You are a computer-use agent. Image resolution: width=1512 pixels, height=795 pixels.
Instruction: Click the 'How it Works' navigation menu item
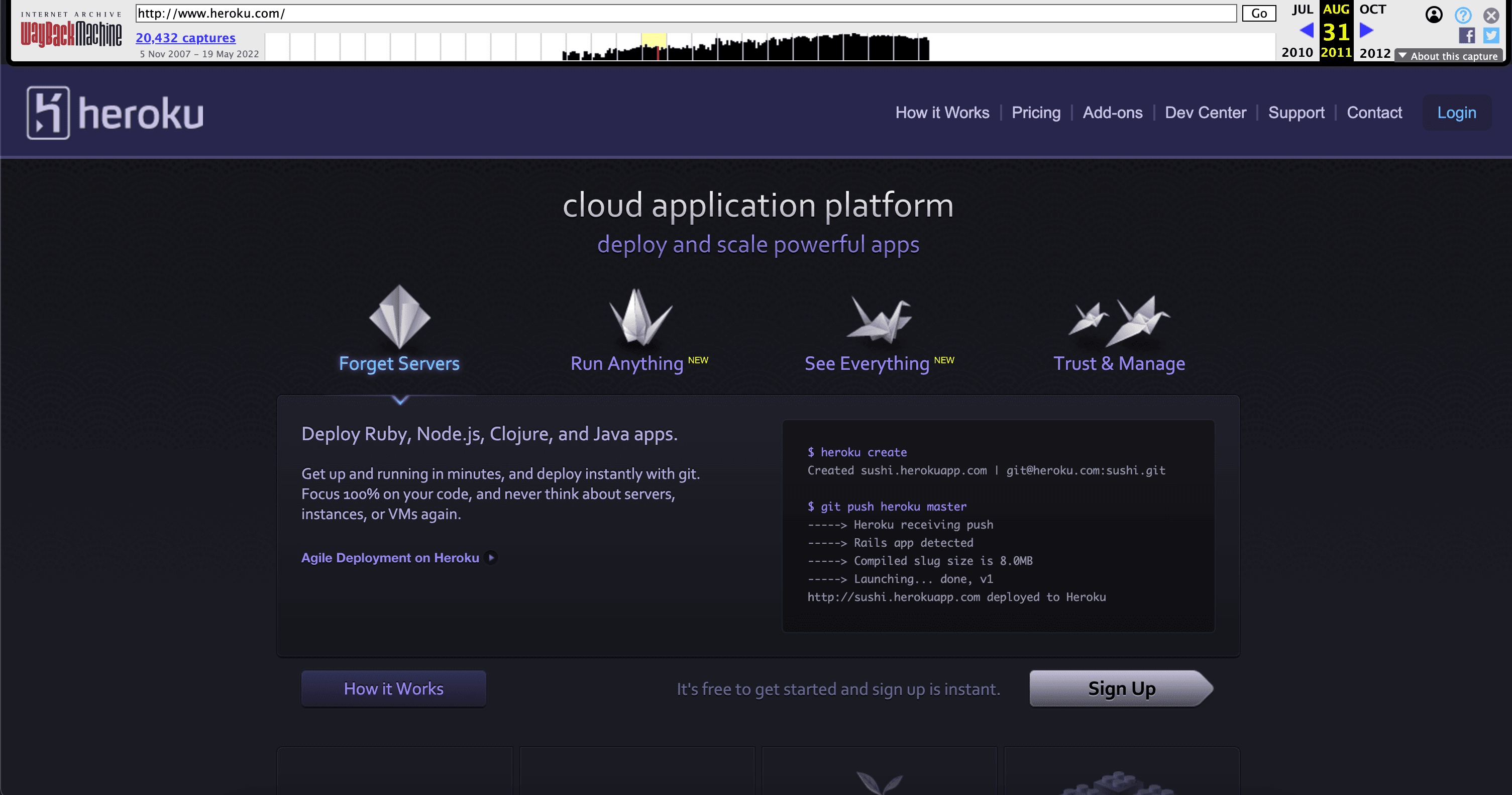[x=942, y=112]
